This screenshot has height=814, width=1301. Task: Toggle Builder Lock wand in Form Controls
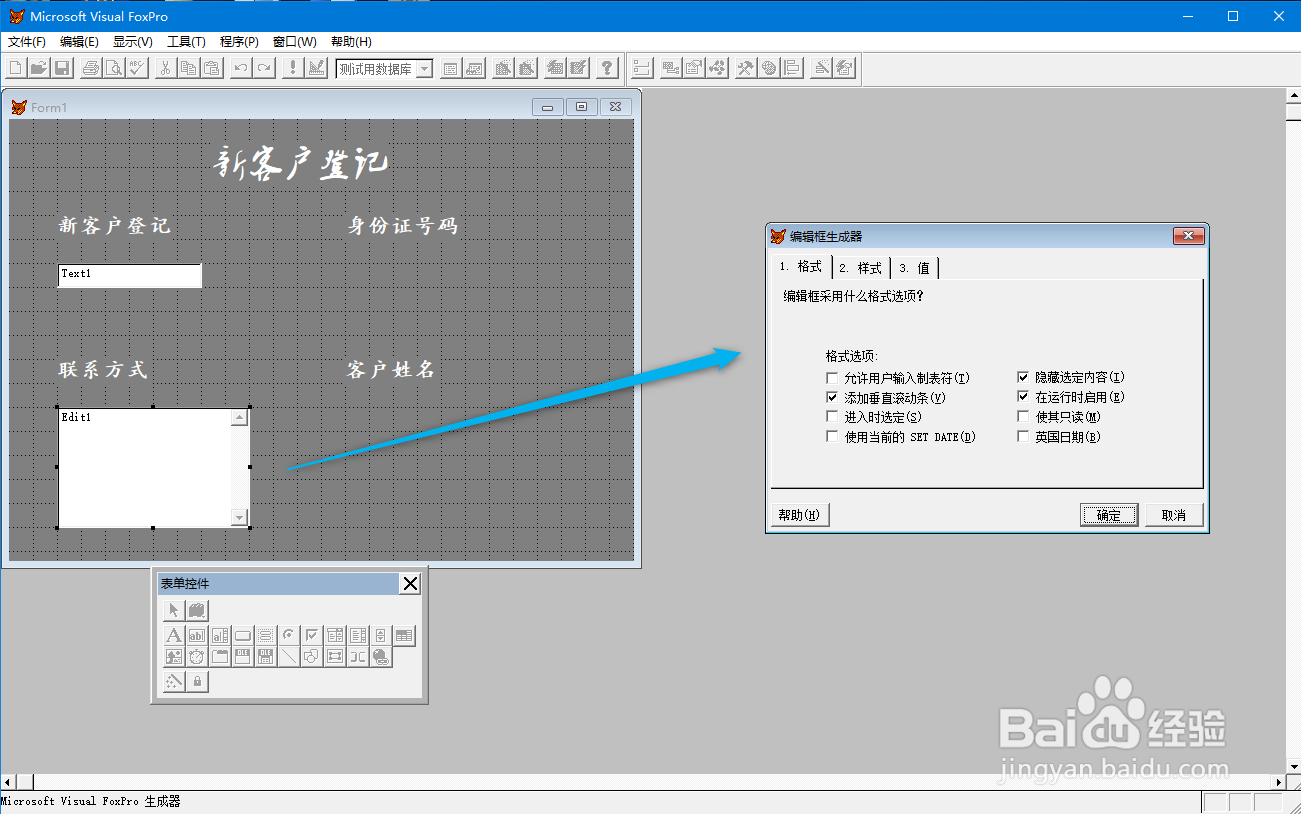[x=174, y=682]
